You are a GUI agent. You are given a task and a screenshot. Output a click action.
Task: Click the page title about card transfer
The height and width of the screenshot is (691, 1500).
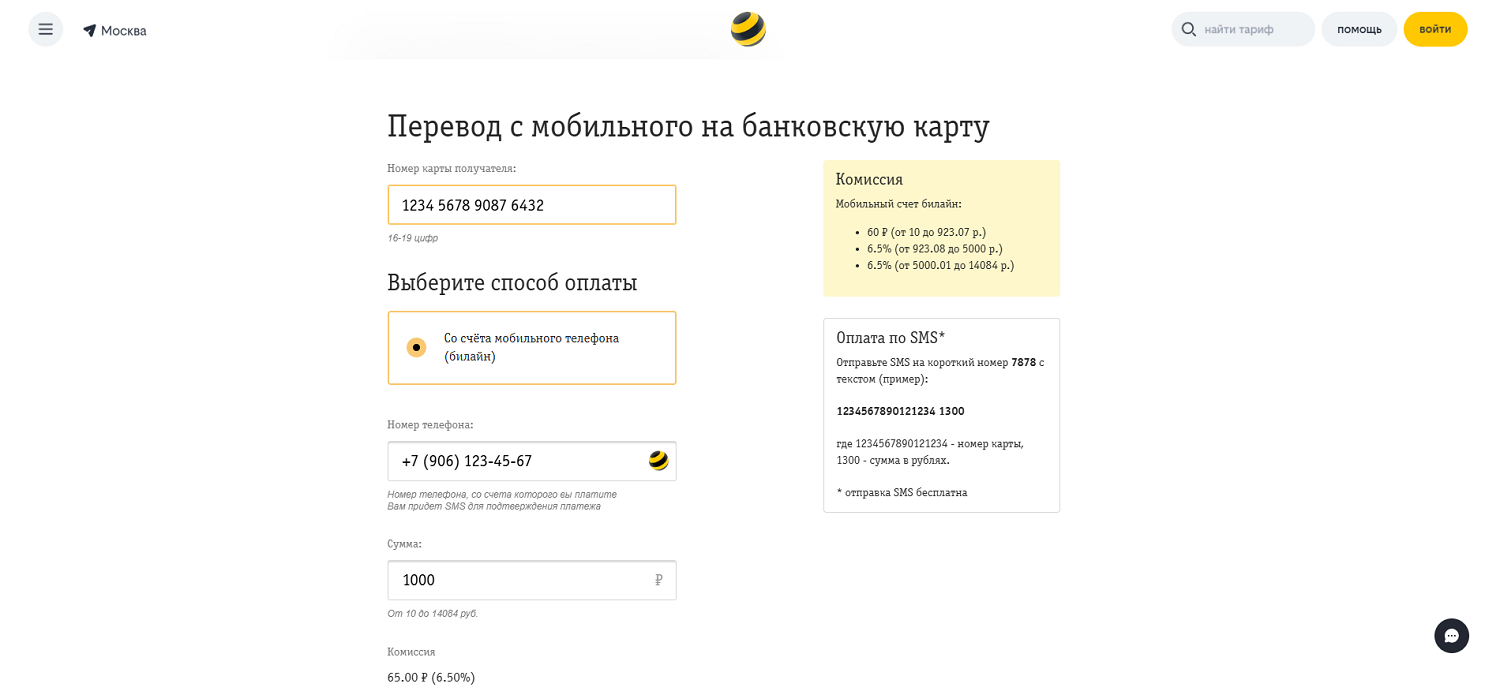coord(688,126)
